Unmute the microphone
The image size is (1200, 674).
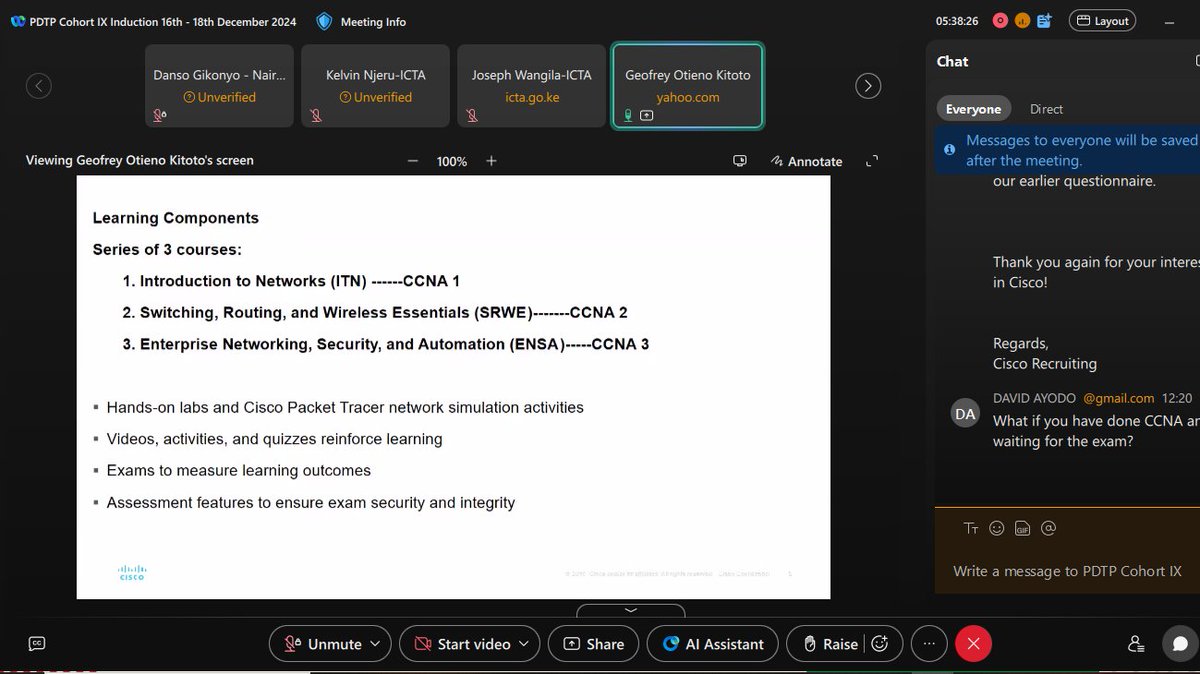[322, 644]
